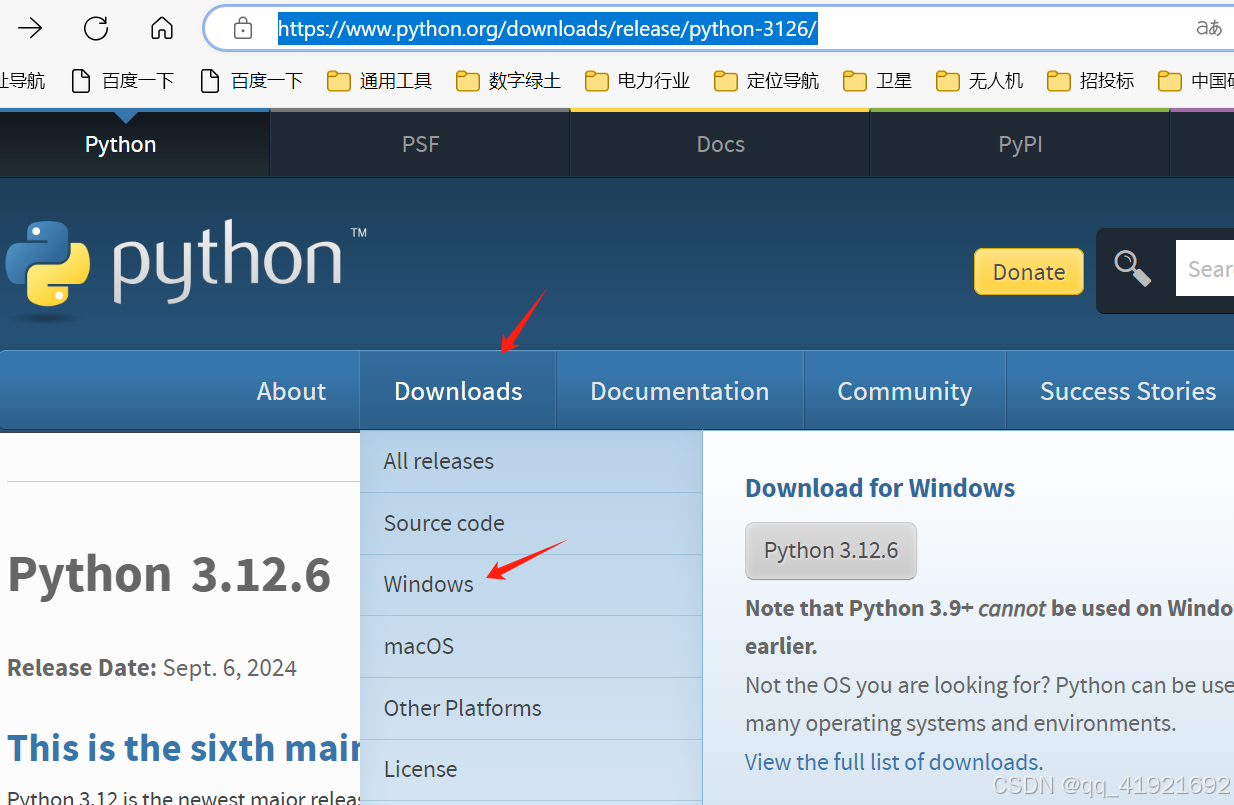Screen dimensions: 1234x805
Task: Open the second 百度一下 bookmark
Action: click(252, 81)
